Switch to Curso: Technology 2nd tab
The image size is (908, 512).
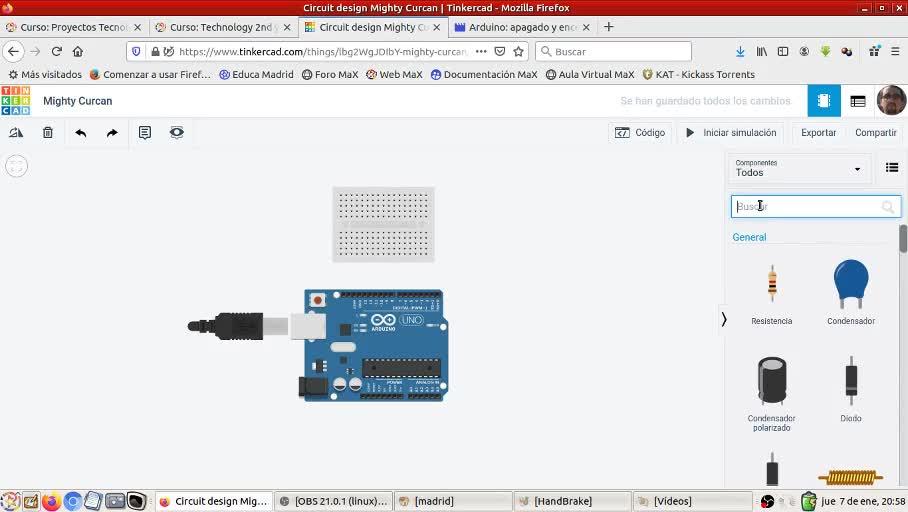[x=223, y=27]
